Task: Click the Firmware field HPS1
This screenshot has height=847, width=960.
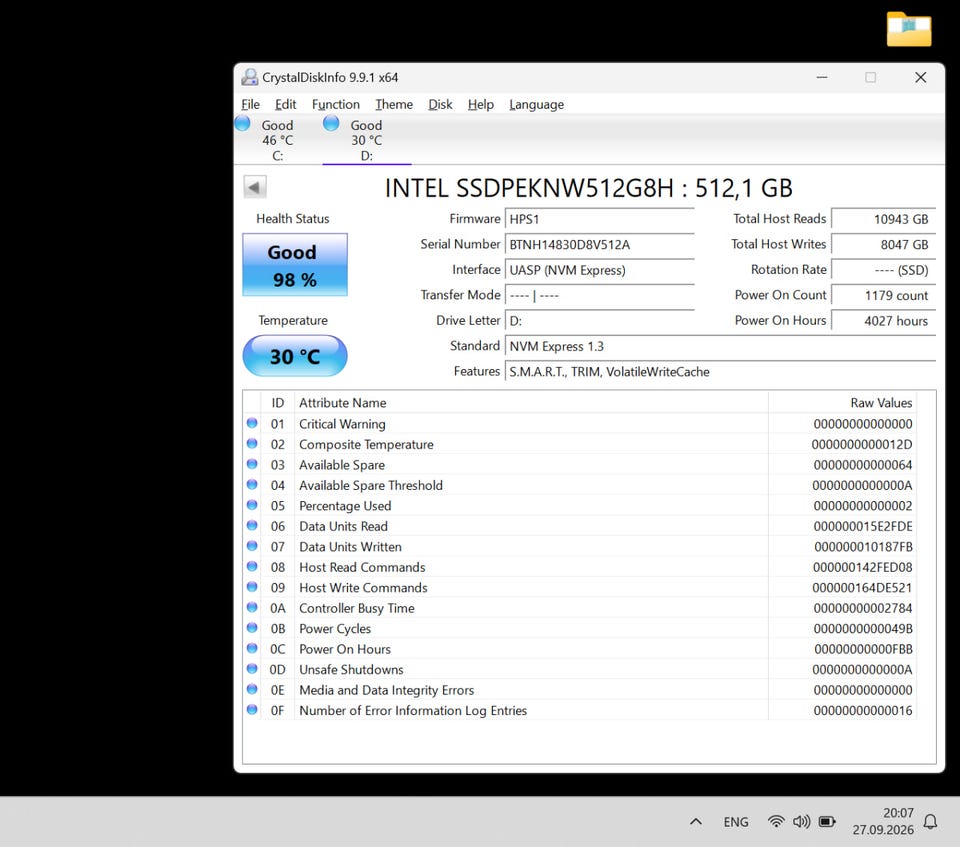Action: pyautogui.click(x=599, y=219)
